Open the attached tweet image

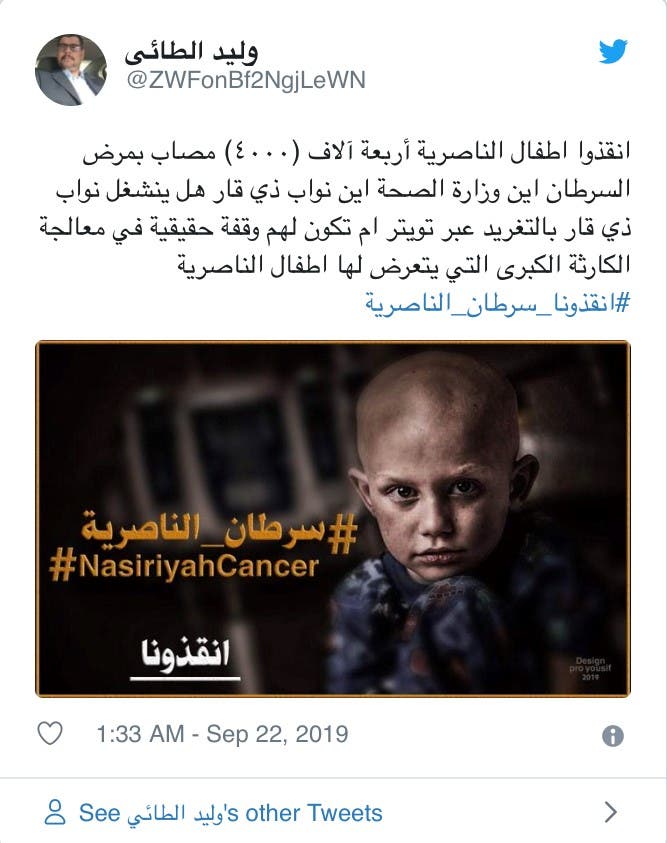coord(333,519)
